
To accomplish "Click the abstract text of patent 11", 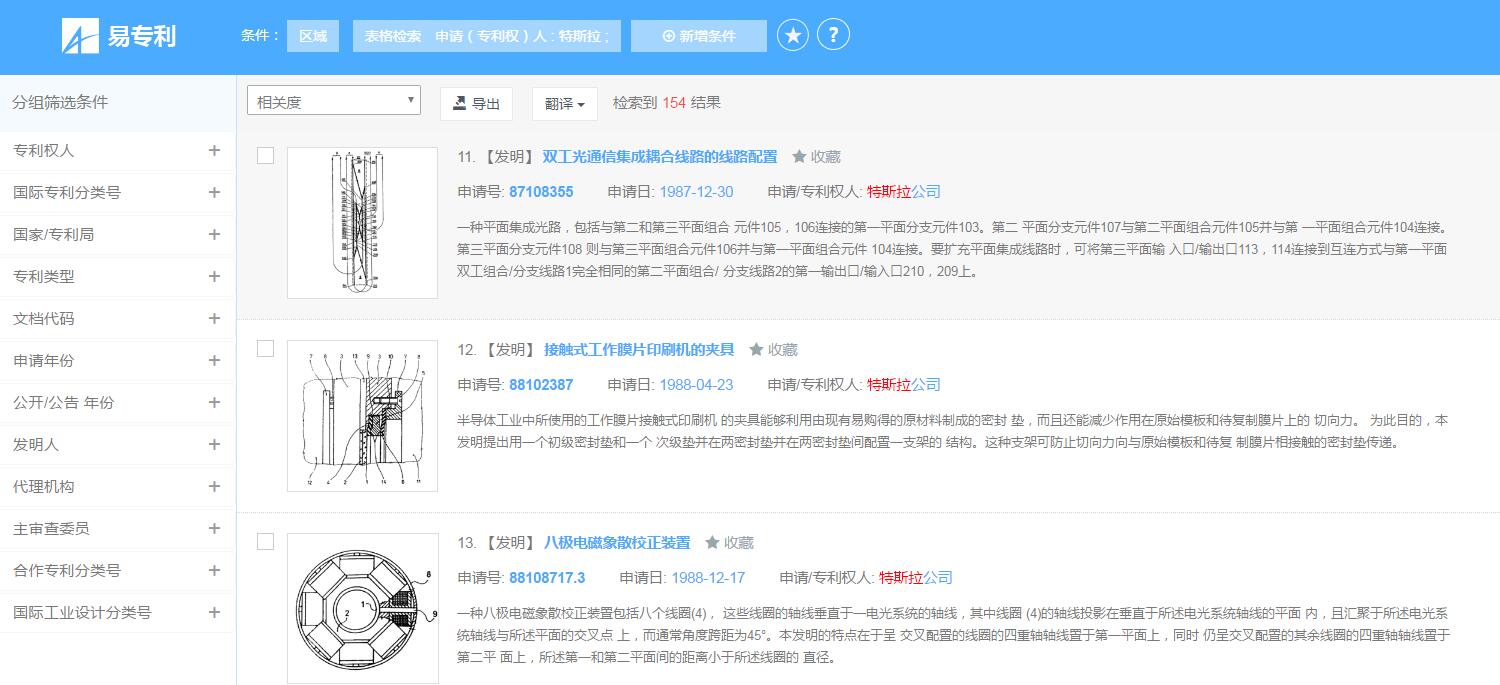I will 952,249.
